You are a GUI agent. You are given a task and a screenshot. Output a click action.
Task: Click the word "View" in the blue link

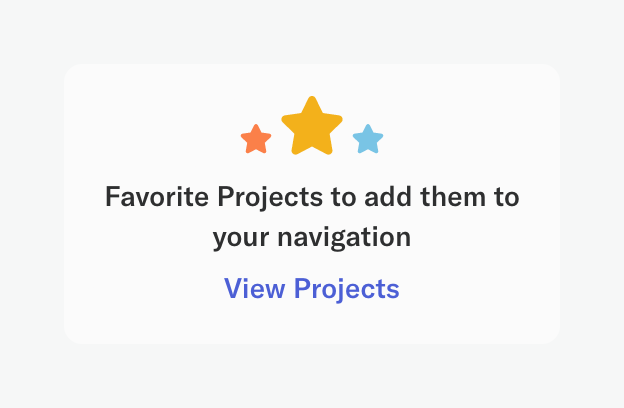click(x=254, y=289)
